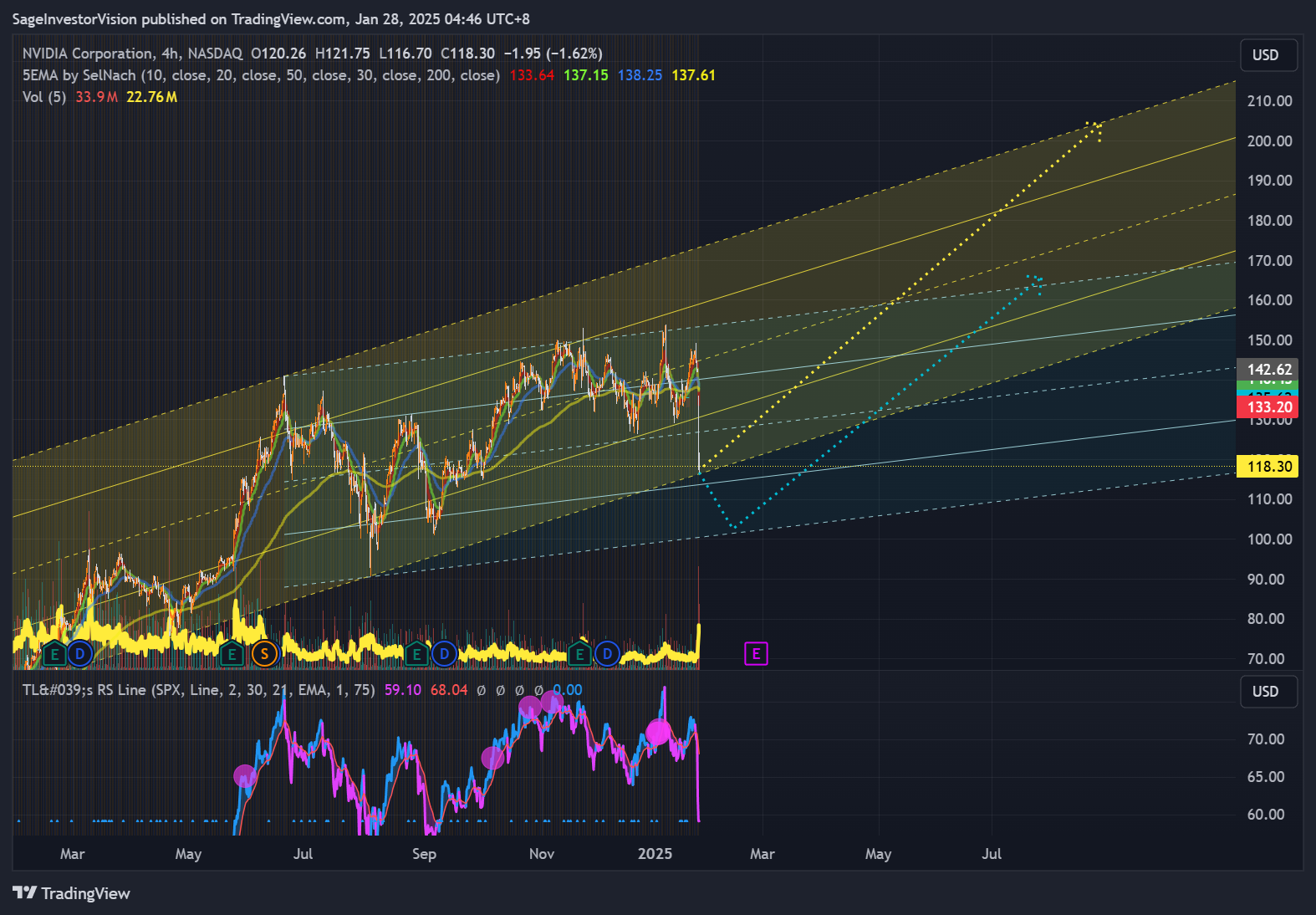Open the September 2024 dividend D marker
The height and width of the screenshot is (915, 1316).
coord(444,654)
